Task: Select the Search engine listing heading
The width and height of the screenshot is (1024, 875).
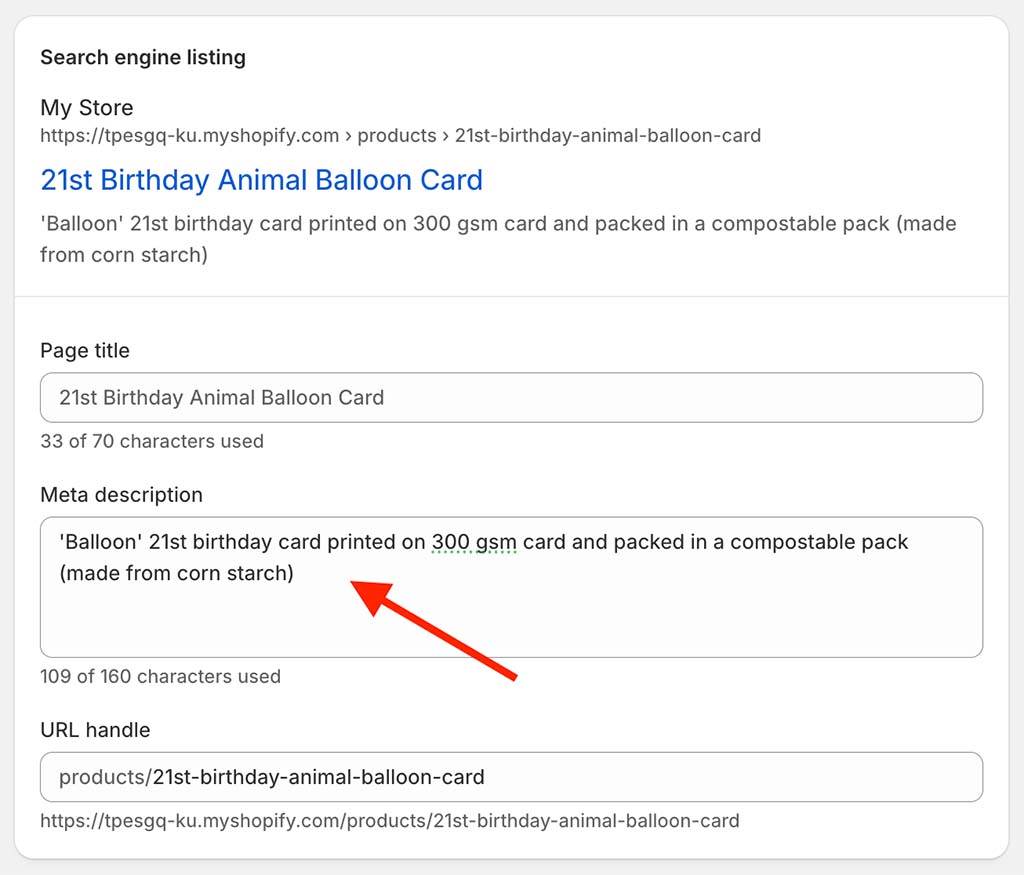Action: click(143, 57)
